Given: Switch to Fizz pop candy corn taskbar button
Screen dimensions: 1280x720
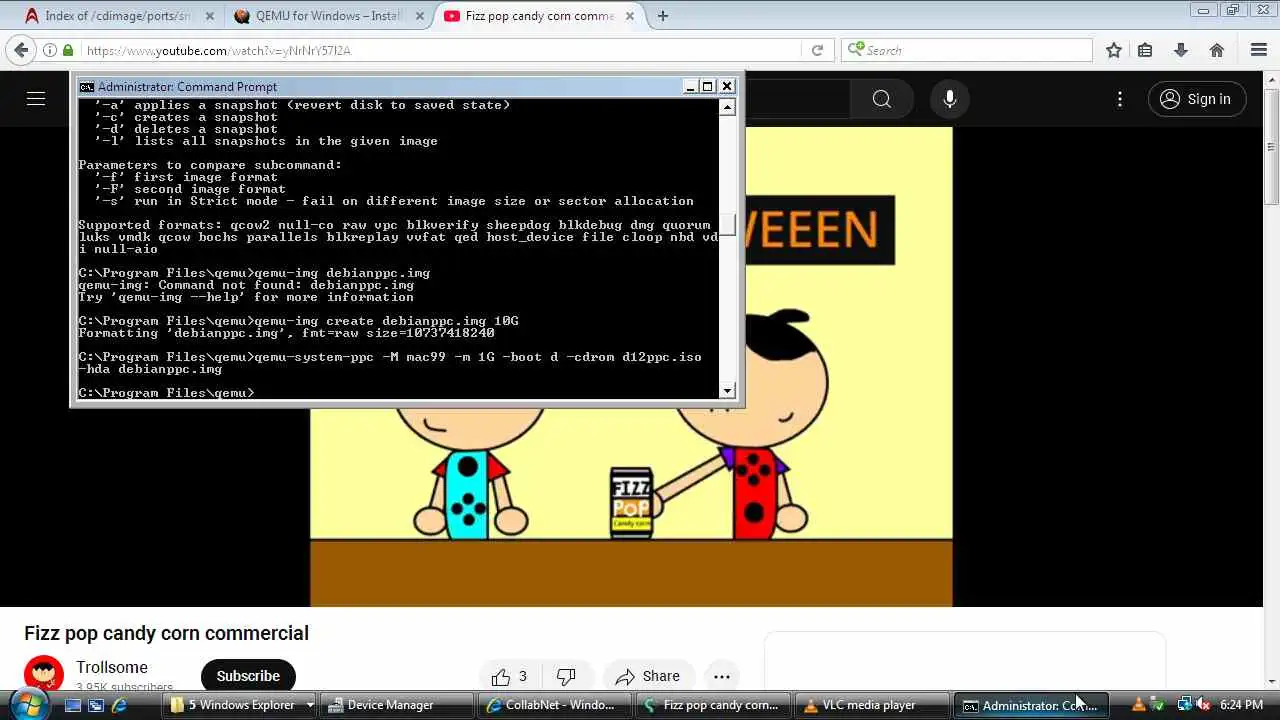Looking at the screenshot, I should click(712, 705).
